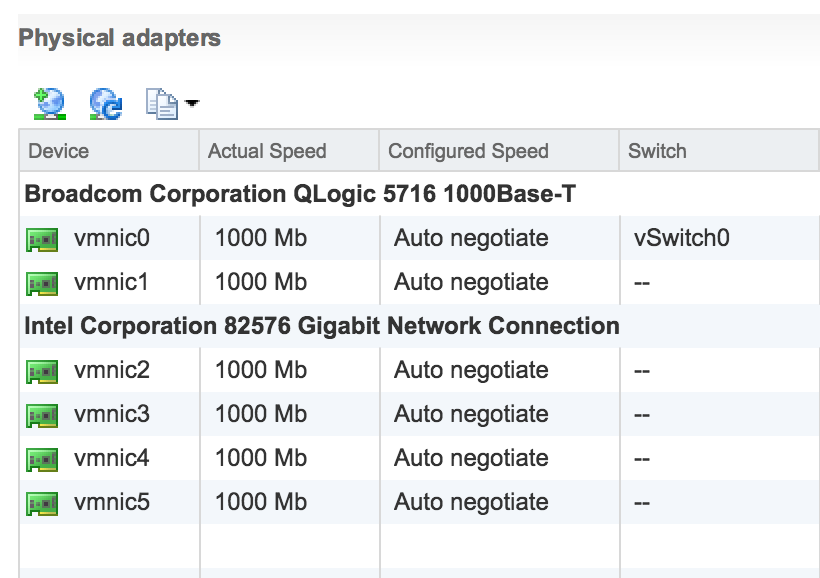
Task: Click the 1000 Mb speed of vmnic5
Action: [x=261, y=502]
